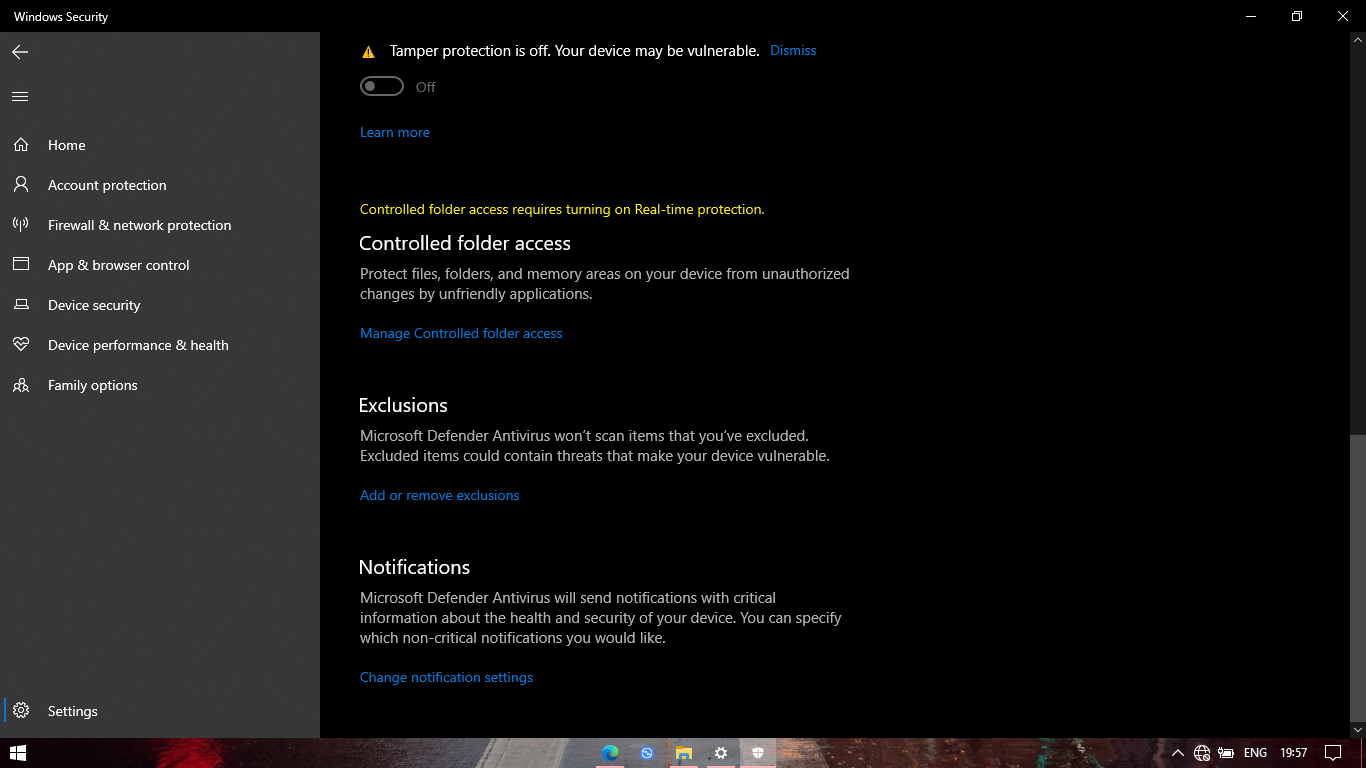Click the network globe tray icon

1202,753
